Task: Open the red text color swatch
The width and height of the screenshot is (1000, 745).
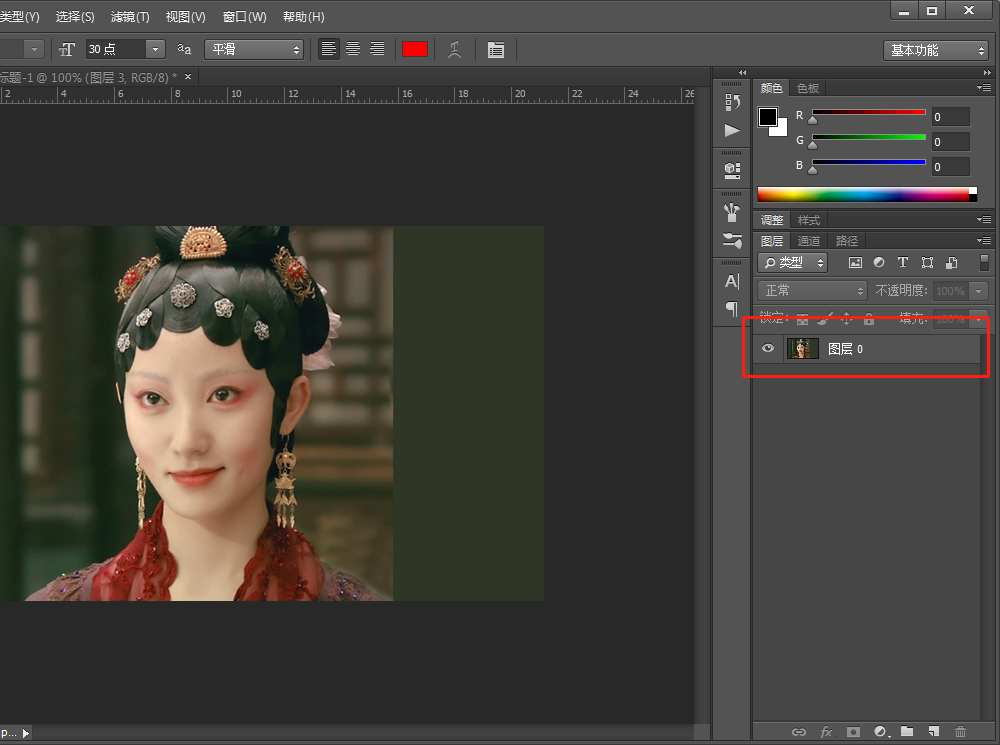Action: coord(415,49)
